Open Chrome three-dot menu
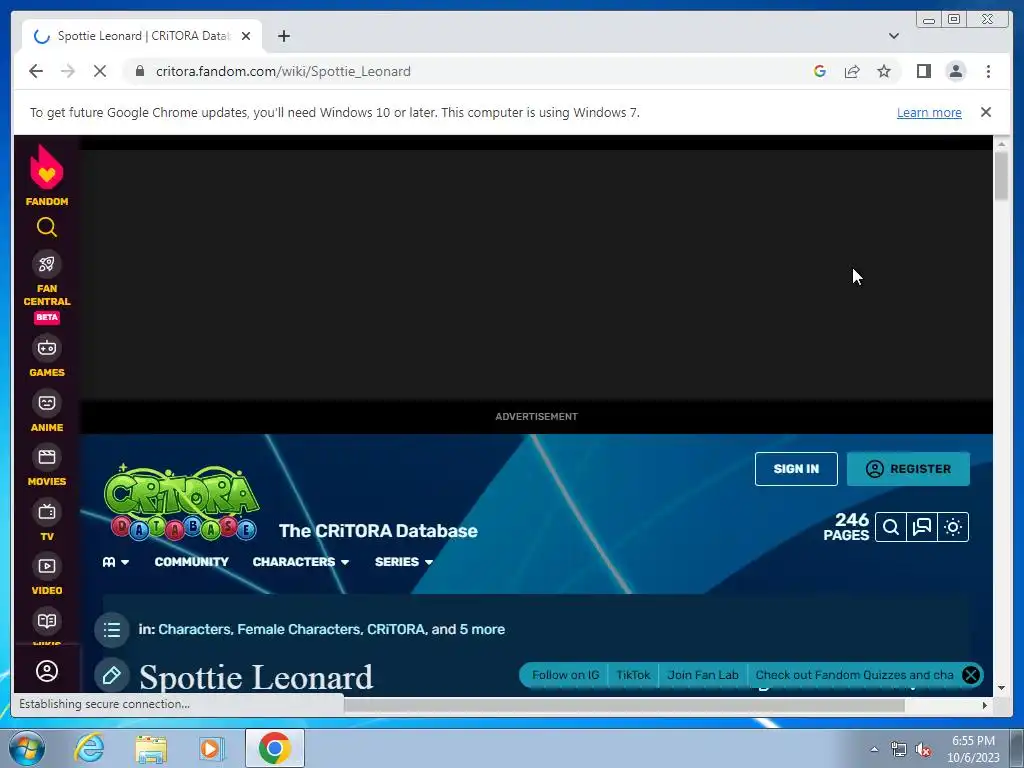Screen dimensions: 1024x768 988,71
